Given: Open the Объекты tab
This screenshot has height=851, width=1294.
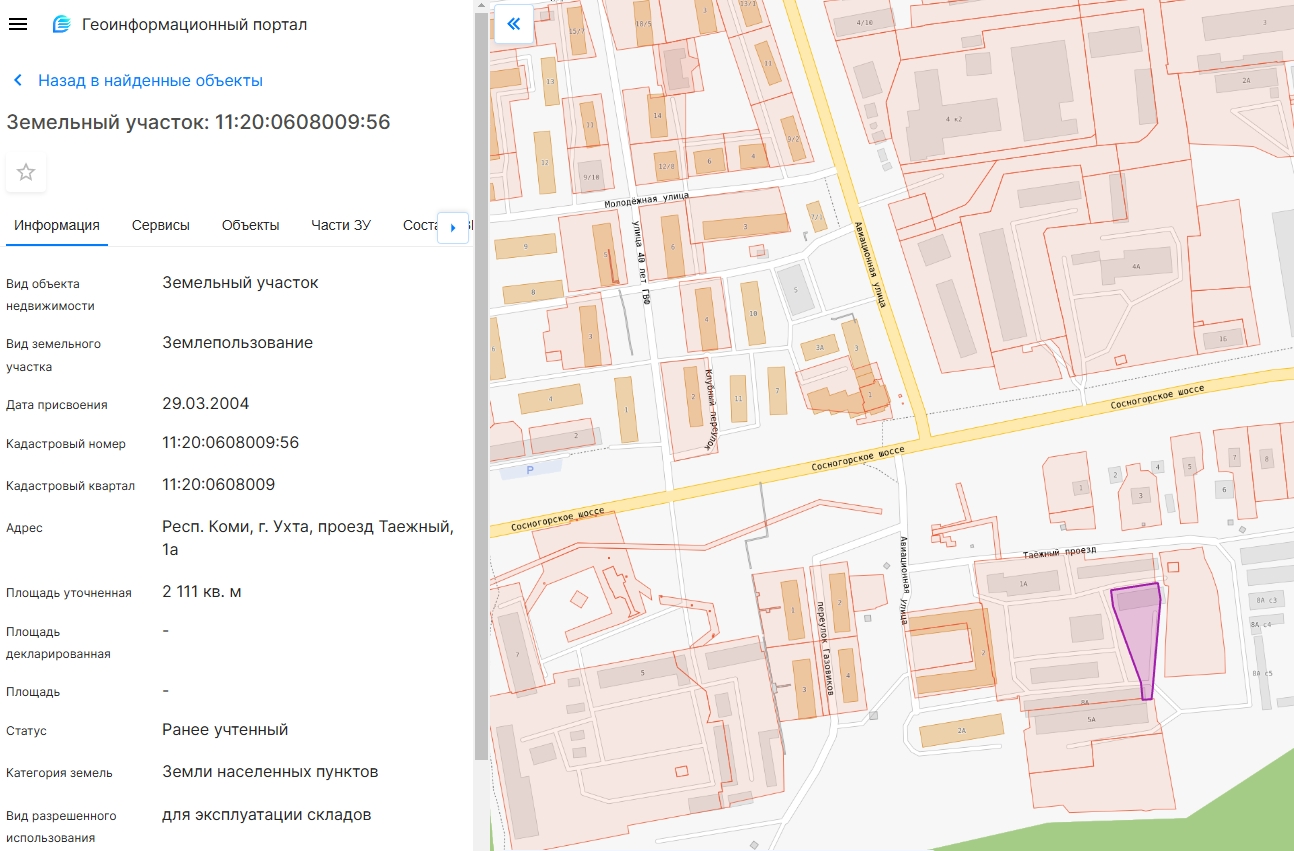Looking at the screenshot, I should click(250, 225).
